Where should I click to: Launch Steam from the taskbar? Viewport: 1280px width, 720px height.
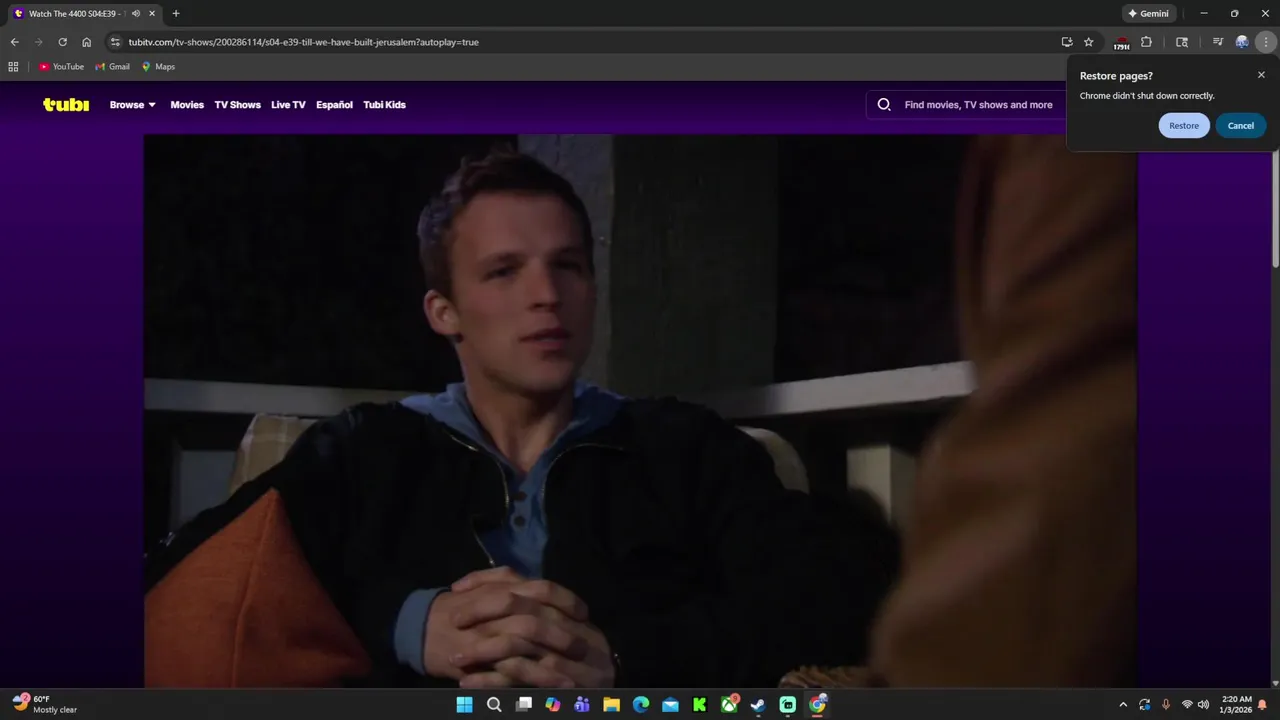(x=758, y=705)
